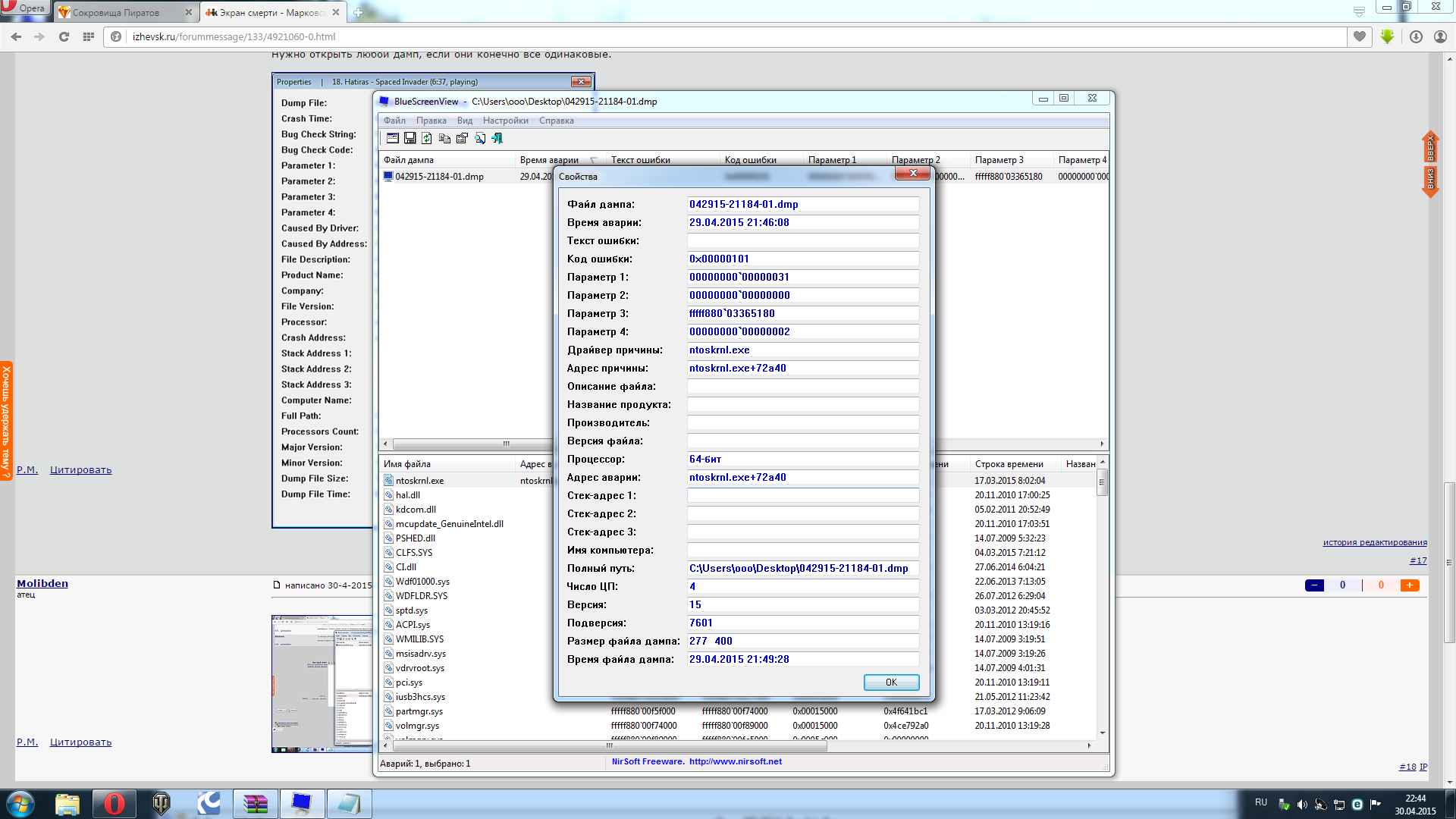Switch to Сокровища Пиратов tab

(x=116, y=12)
